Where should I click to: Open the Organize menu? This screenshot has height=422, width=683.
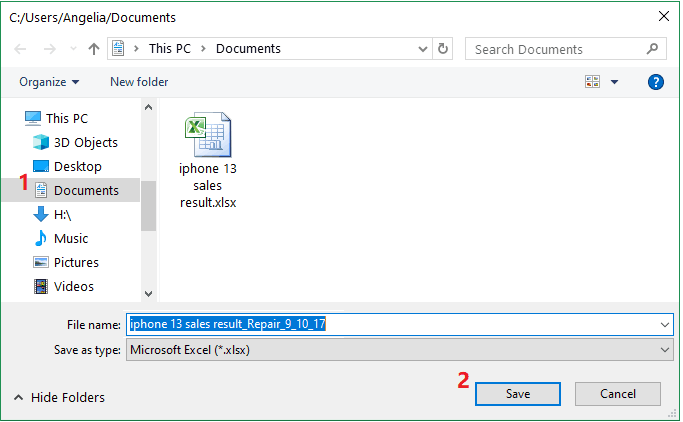(x=49, y=82)
